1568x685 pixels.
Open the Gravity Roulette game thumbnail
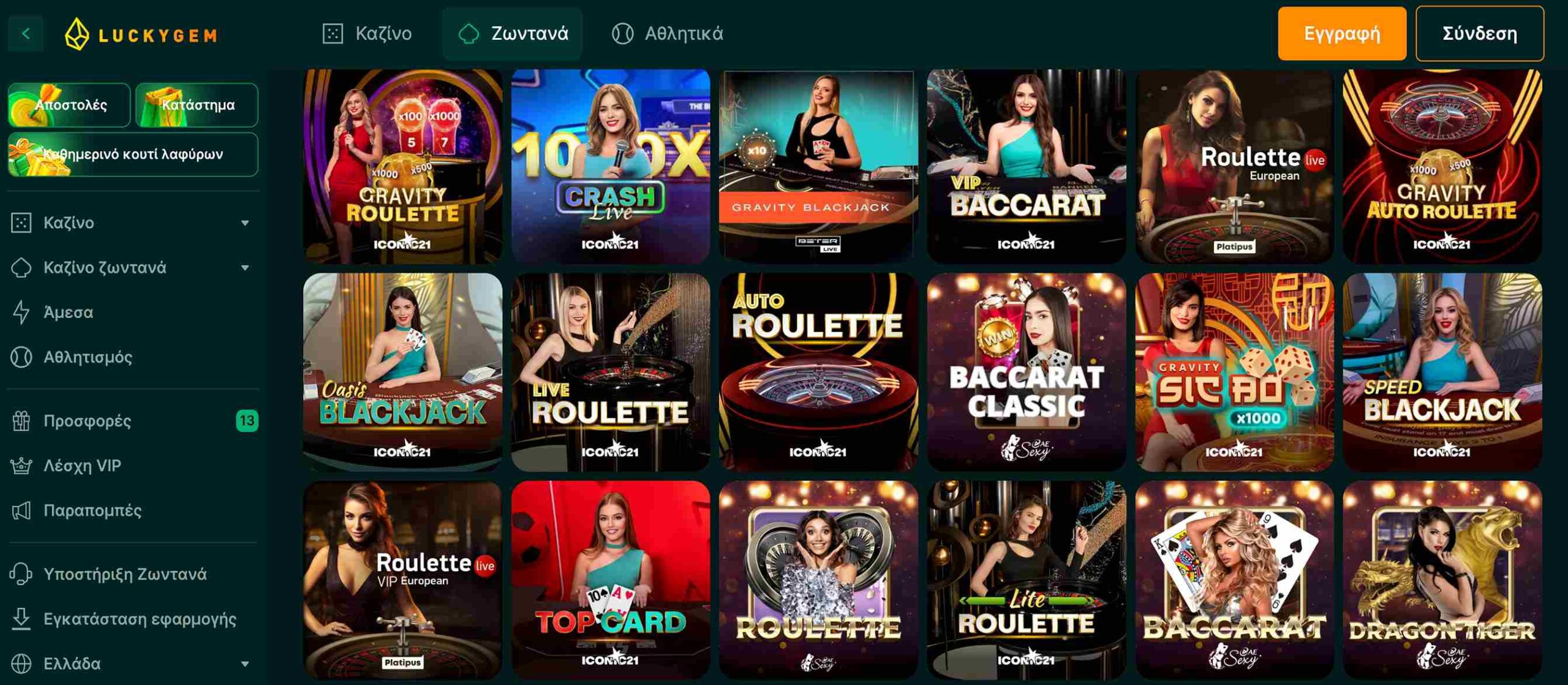(x=402, y=165)
